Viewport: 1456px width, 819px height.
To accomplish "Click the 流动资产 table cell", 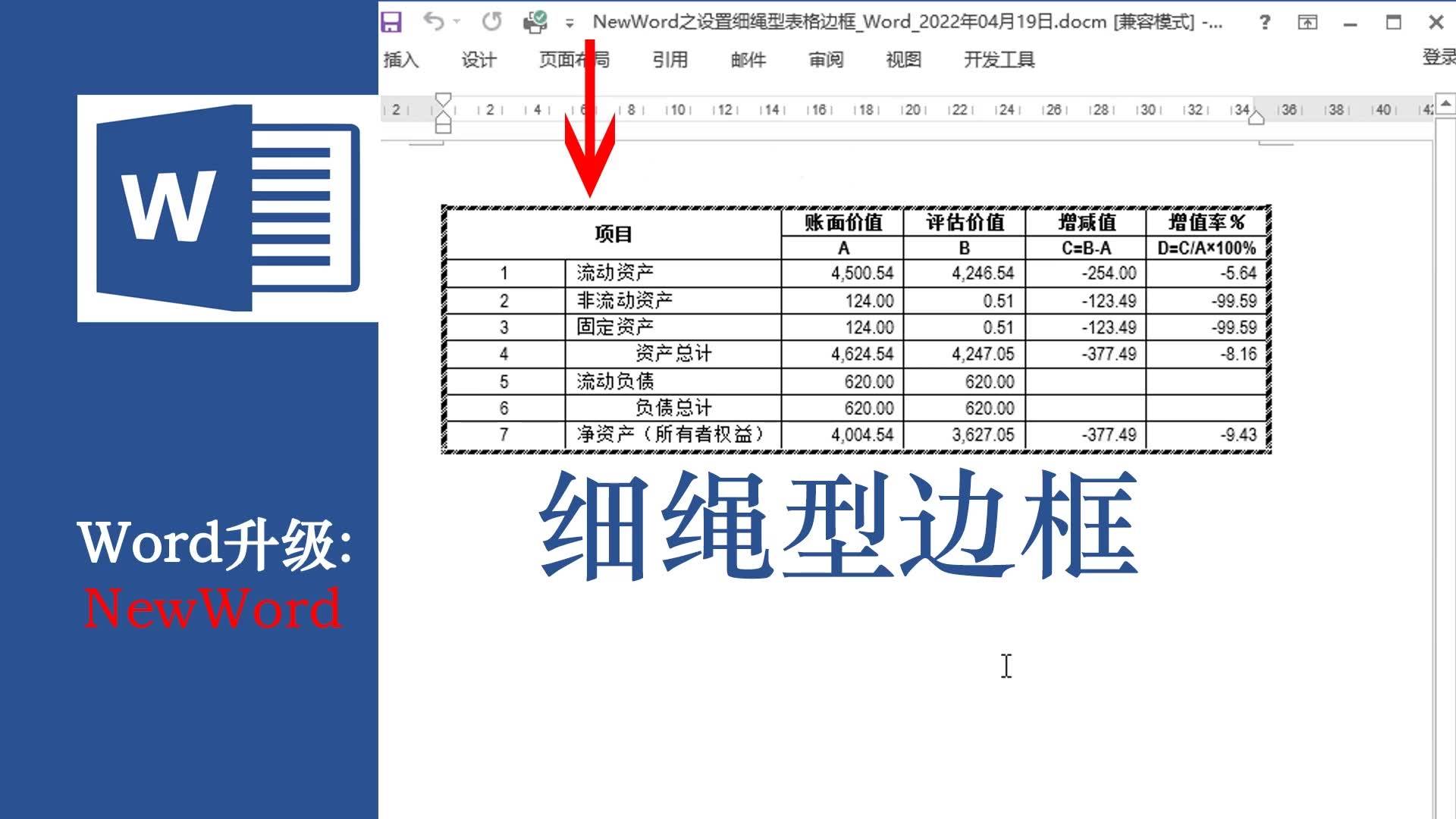I will point(673,272).
